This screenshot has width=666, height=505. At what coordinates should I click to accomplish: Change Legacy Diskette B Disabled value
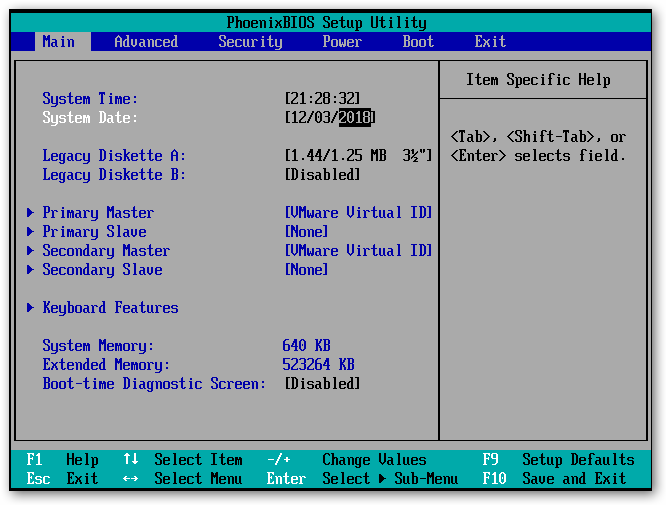[322, 175]
